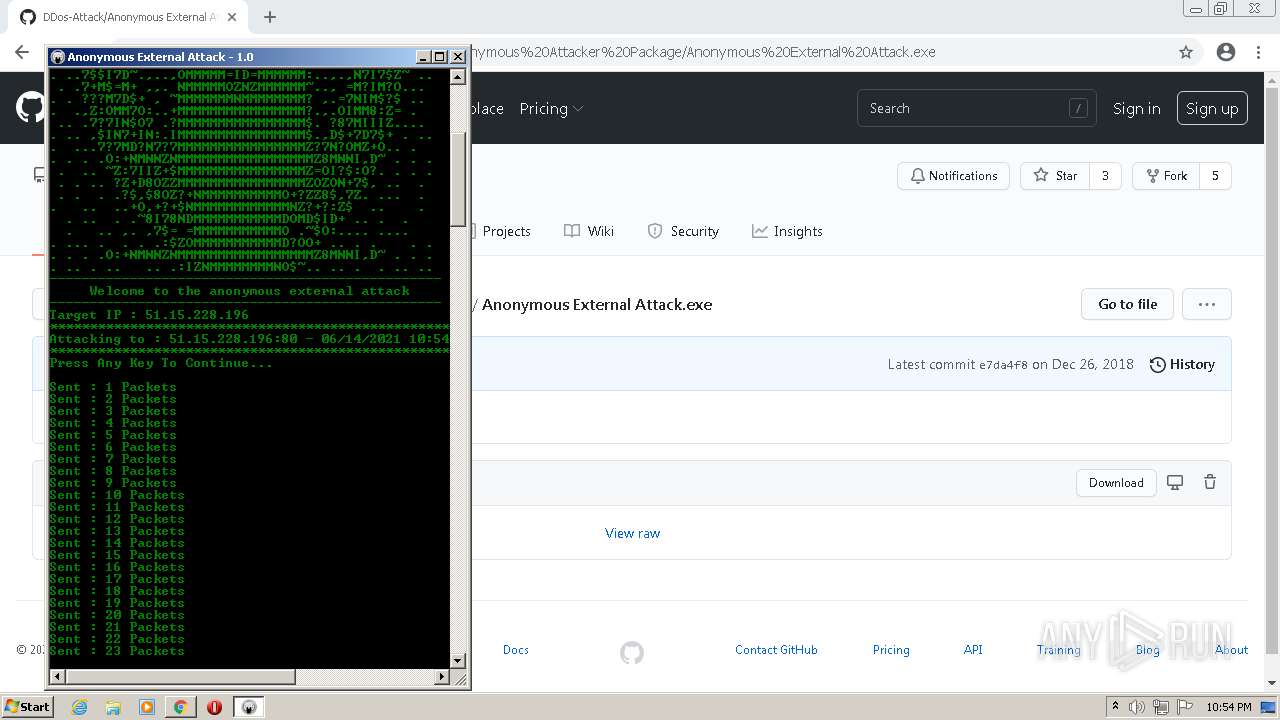
Task: Star the repository
Action: point(1055,176)
